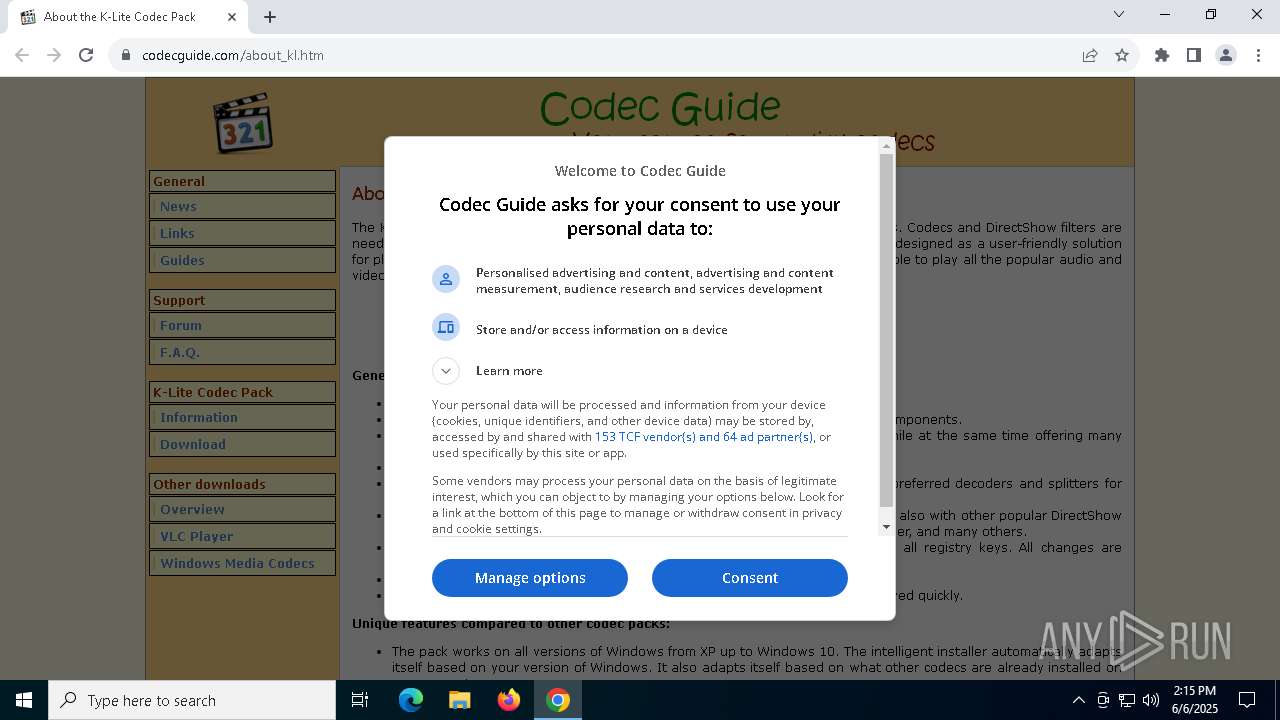View site information lock icon

[126, 55]
